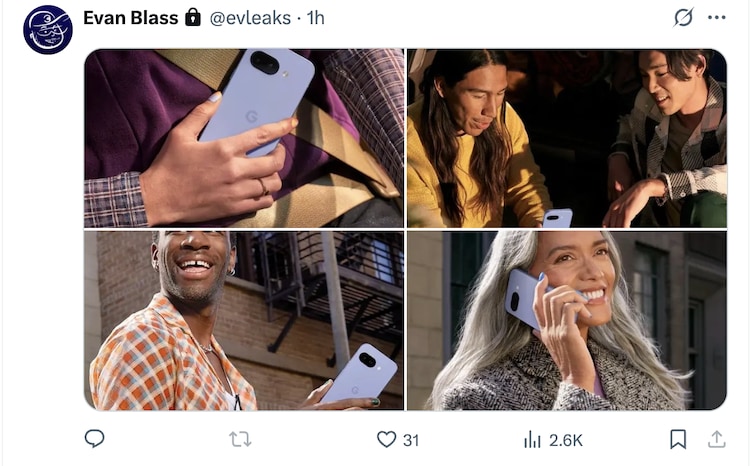This screenshot has width=750, height=466.
Task: Open the Grok slashed-circle icon
Action: coord(683,18)
